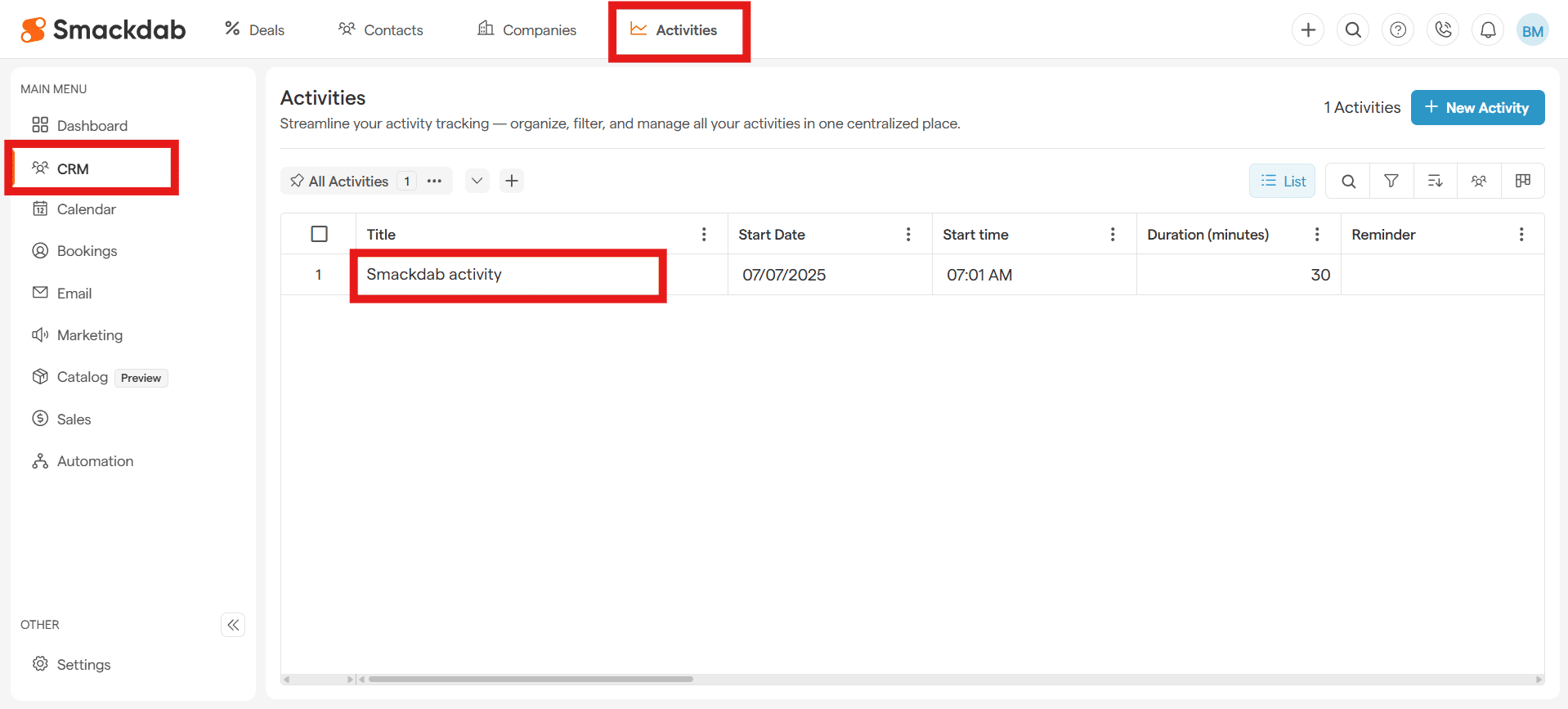Open the column layout icon
This screenshot has height=709, width=1568.
click(1522, 181)
